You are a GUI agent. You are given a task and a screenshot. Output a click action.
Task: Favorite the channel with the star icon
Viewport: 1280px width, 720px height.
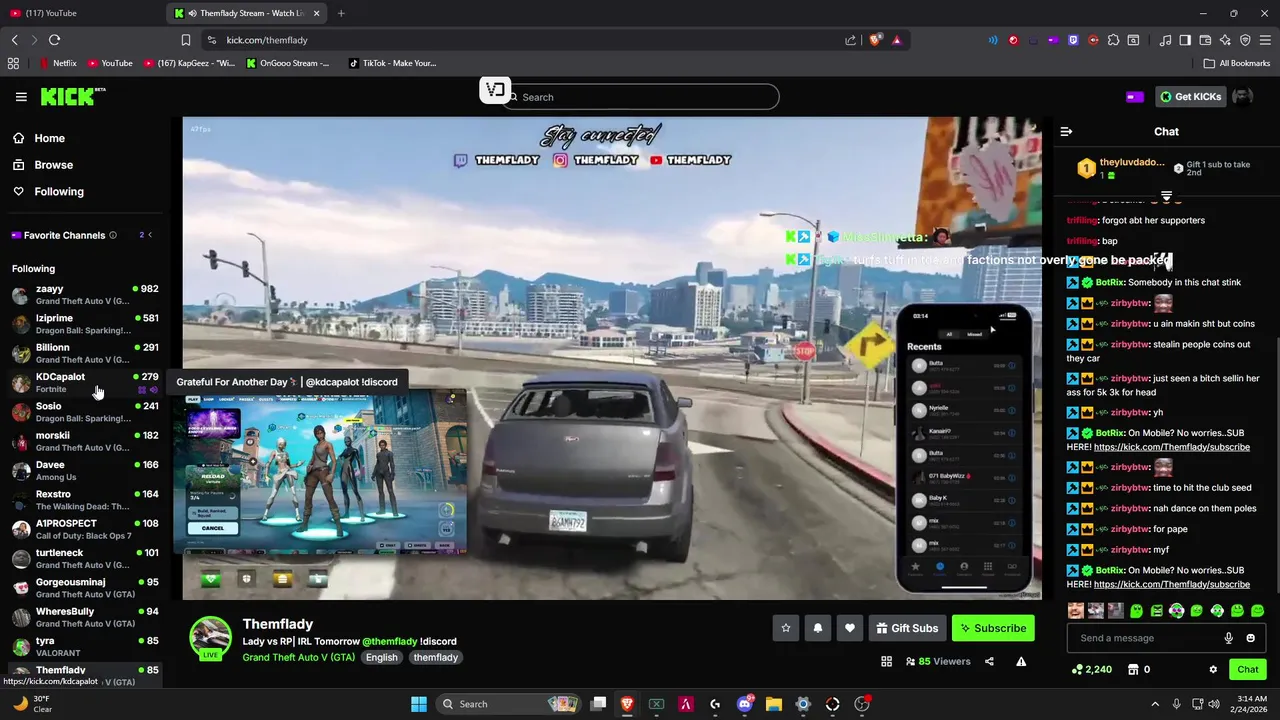point(786,628)
